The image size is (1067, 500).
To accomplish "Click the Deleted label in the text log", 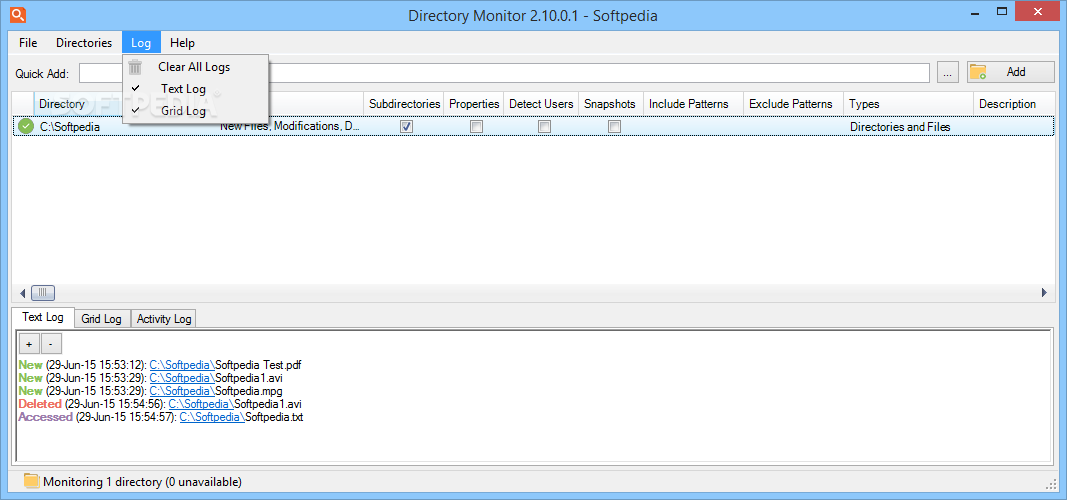I will tap(40, 404).
